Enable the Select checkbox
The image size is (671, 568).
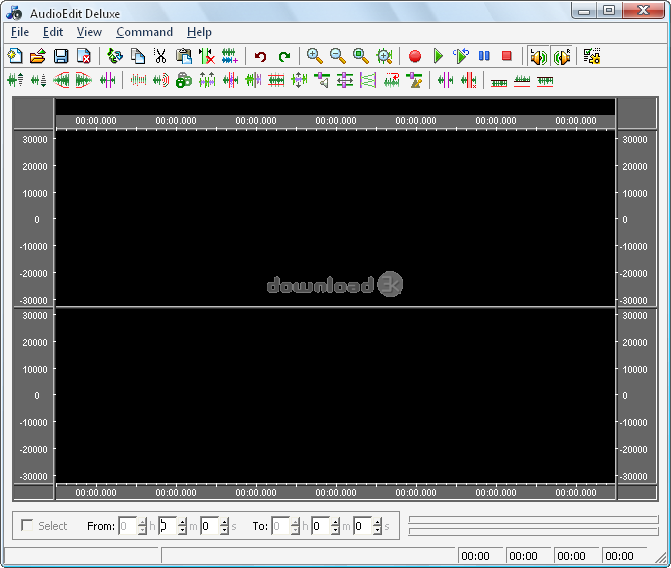click(x=27, y=525)
